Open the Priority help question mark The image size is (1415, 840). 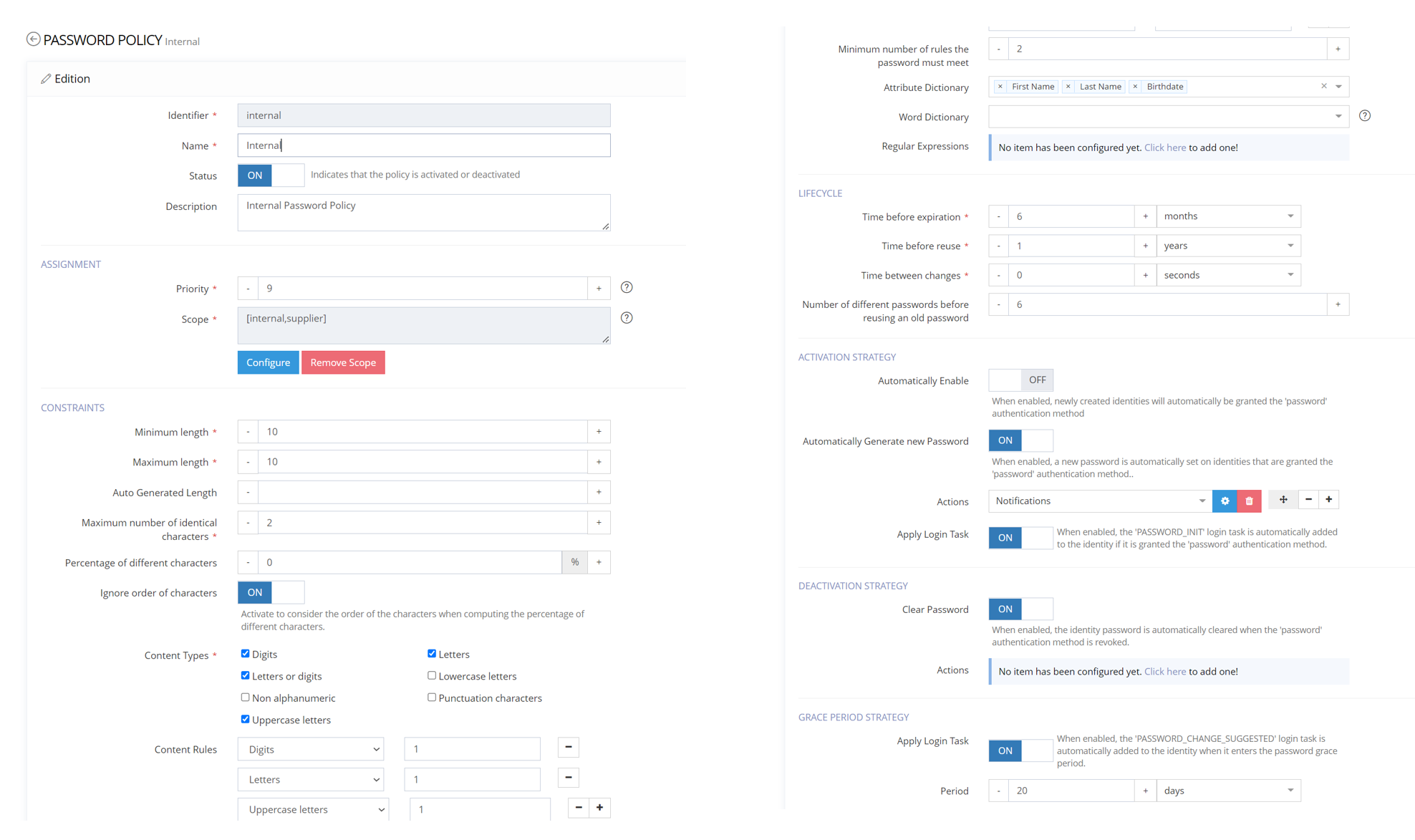click(627, 288)
